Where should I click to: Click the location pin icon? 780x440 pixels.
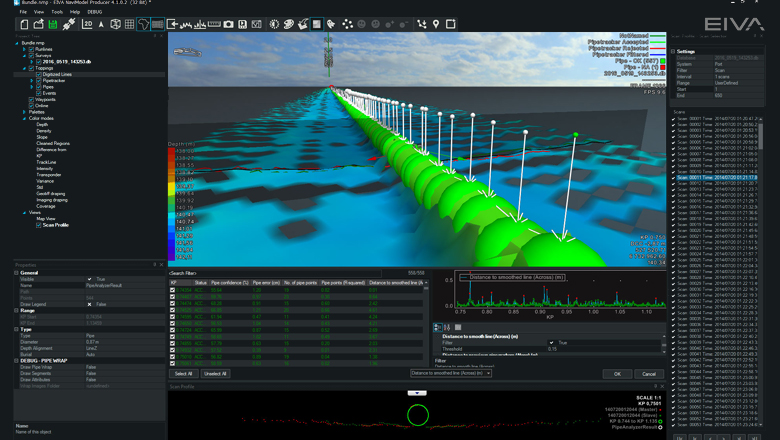(x=436, y=24)
